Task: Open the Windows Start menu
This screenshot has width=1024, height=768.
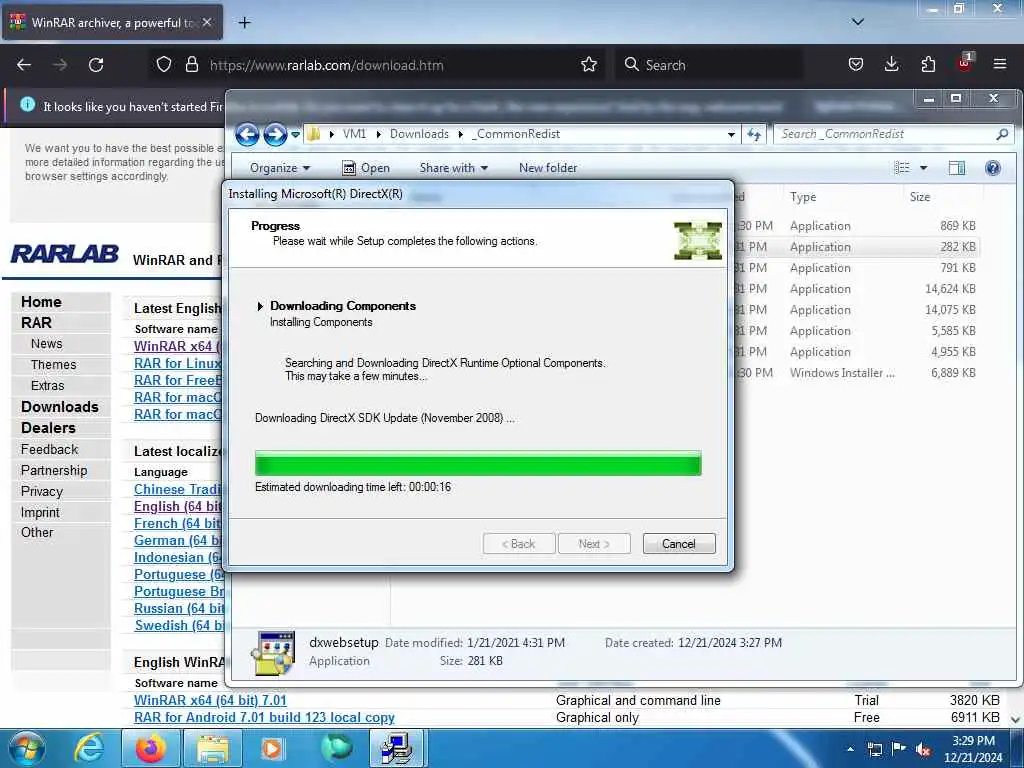Action: coord(27,748)
